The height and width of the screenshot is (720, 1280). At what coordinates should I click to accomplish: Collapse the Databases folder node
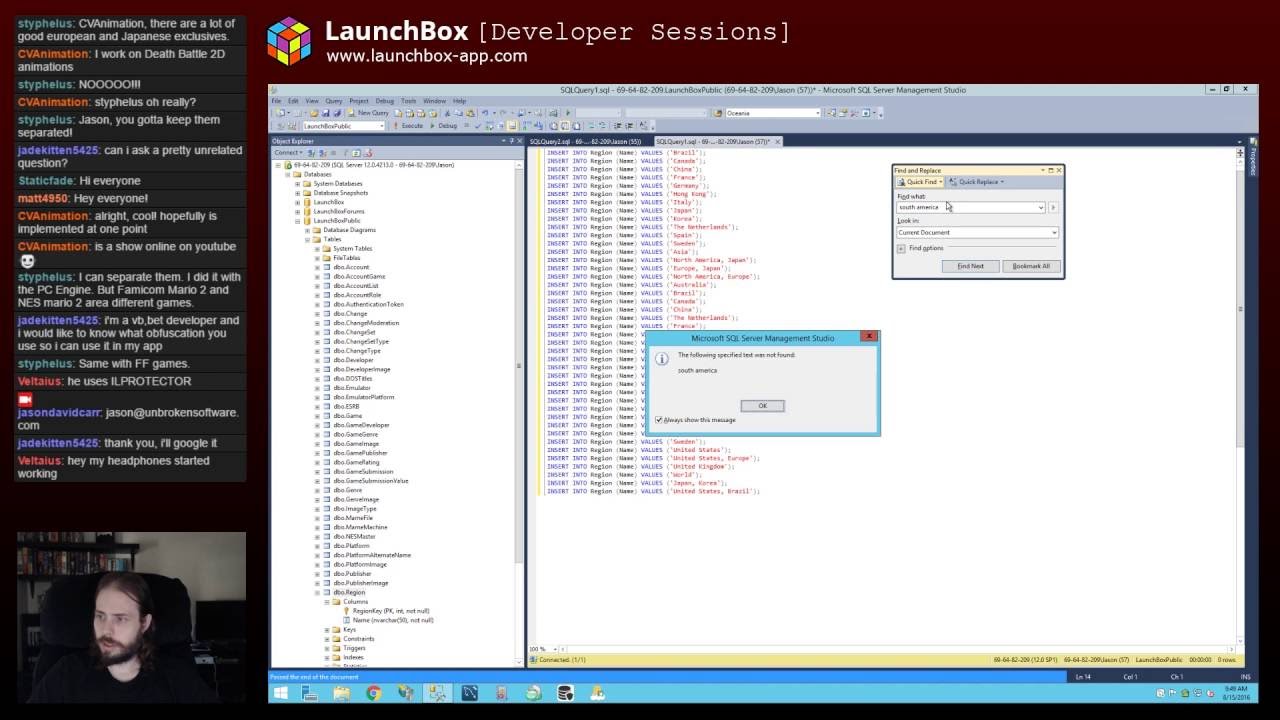coord(288,174)
